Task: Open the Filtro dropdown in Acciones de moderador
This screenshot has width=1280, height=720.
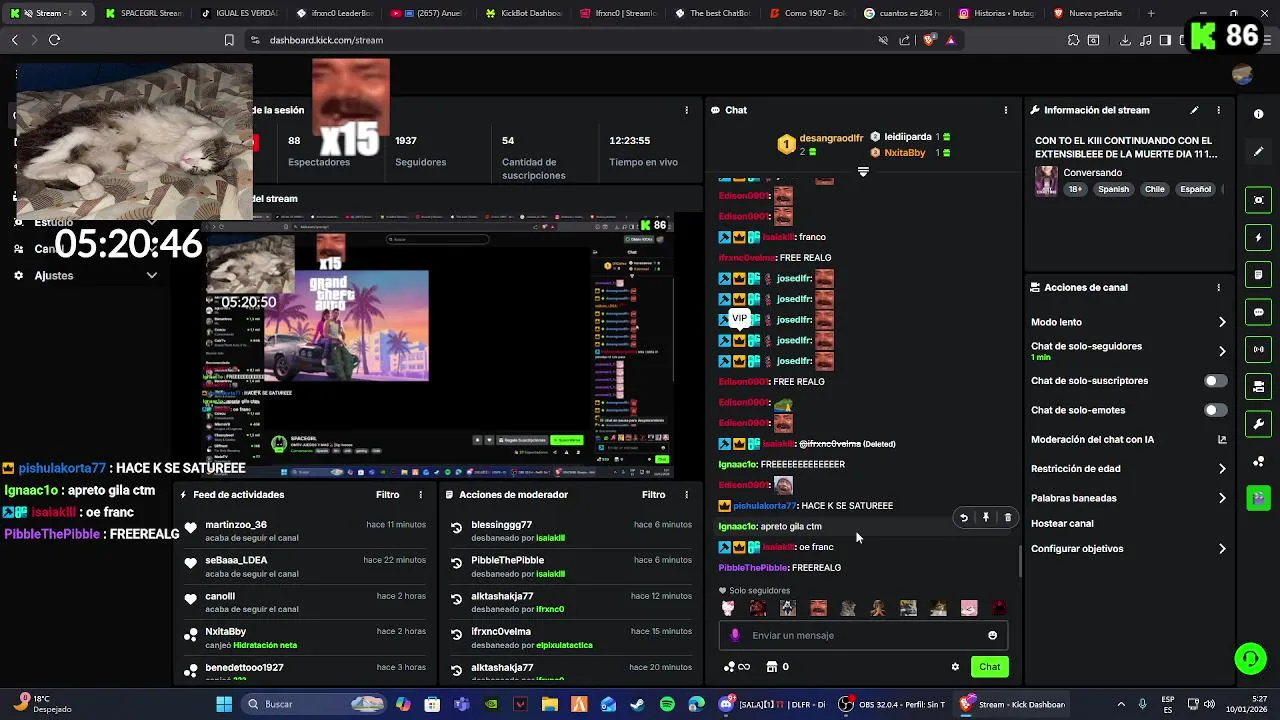Action: point(653,495)
